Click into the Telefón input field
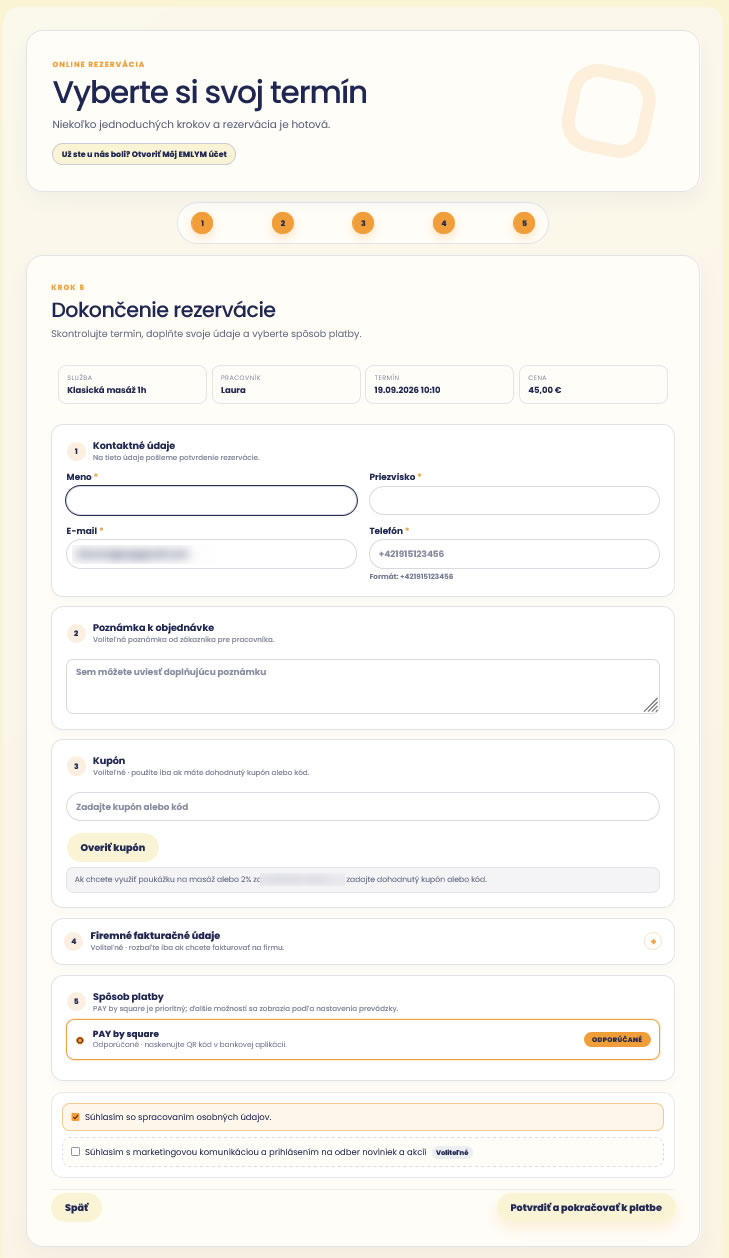The image size is (729, 1258). tap(514, 554)
